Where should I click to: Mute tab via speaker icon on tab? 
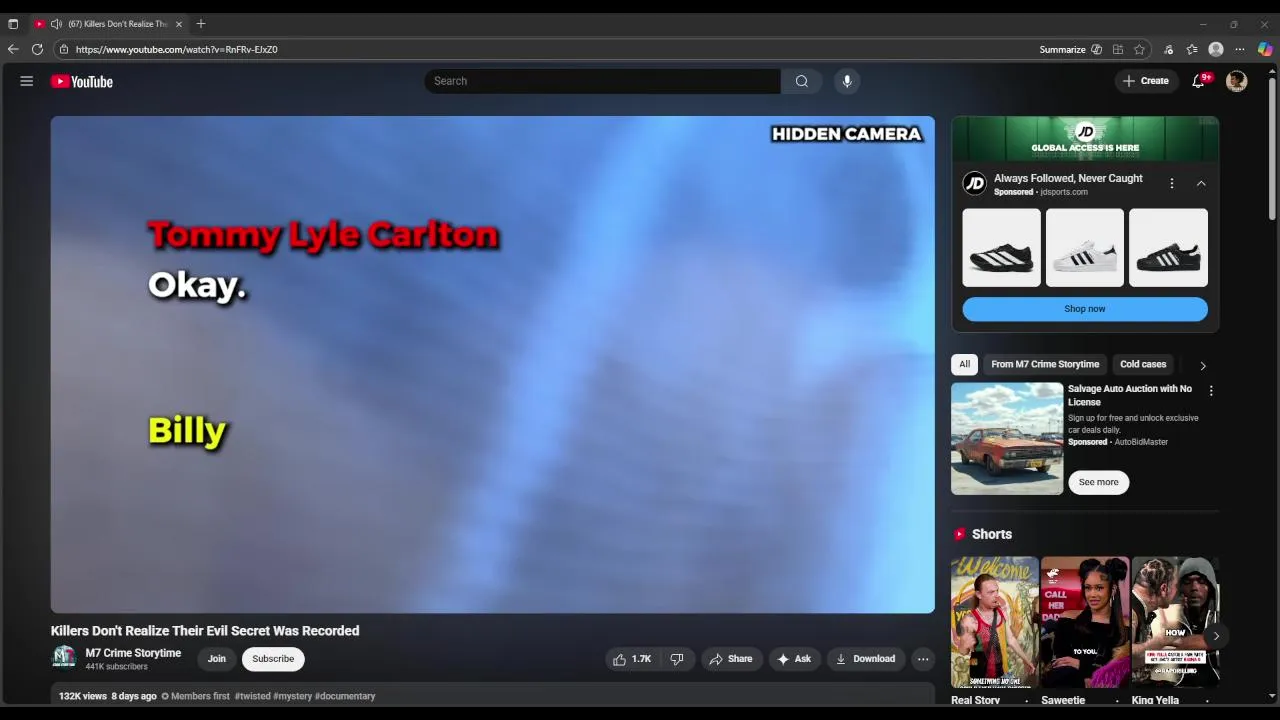point(56,24)
